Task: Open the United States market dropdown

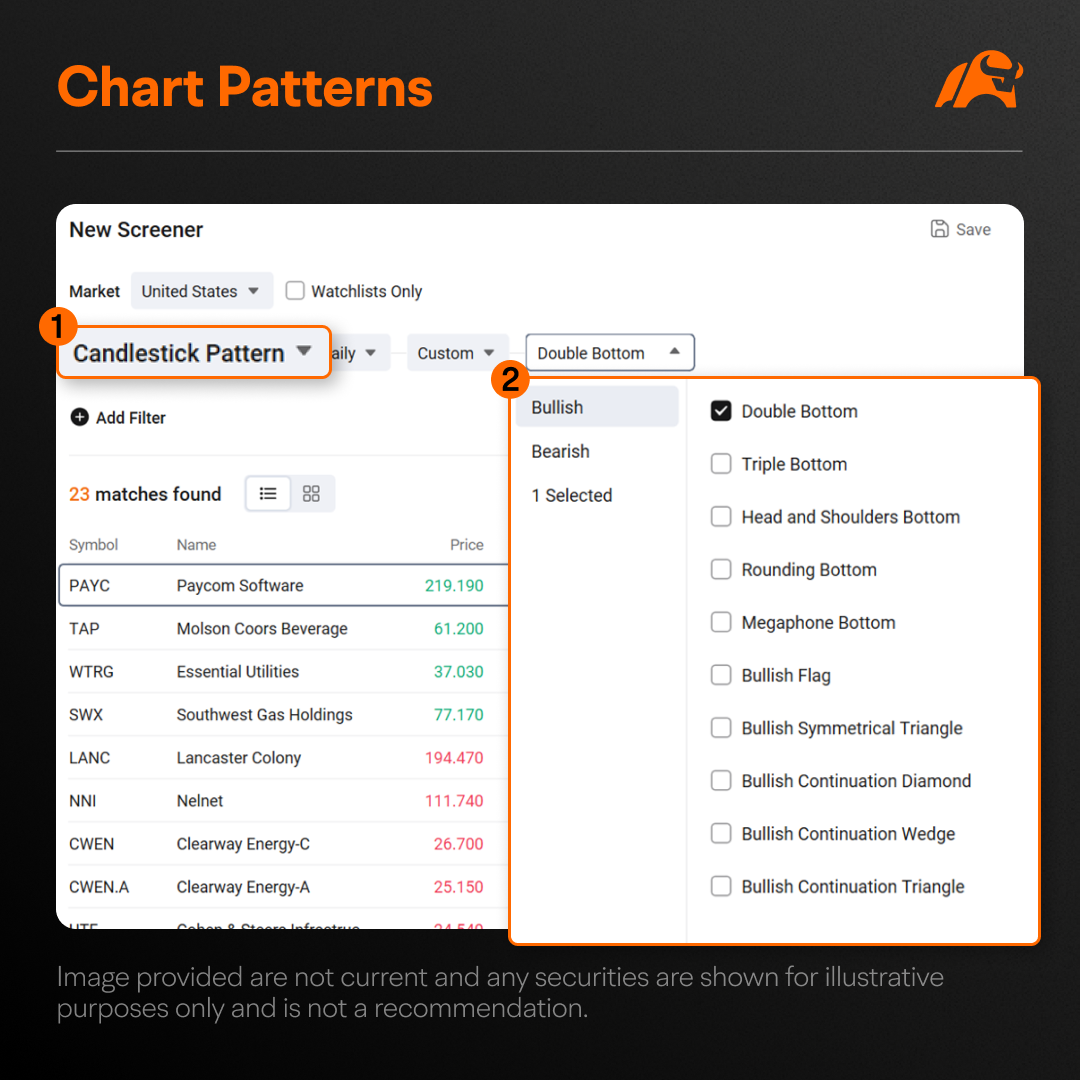Action: [202, 291]
